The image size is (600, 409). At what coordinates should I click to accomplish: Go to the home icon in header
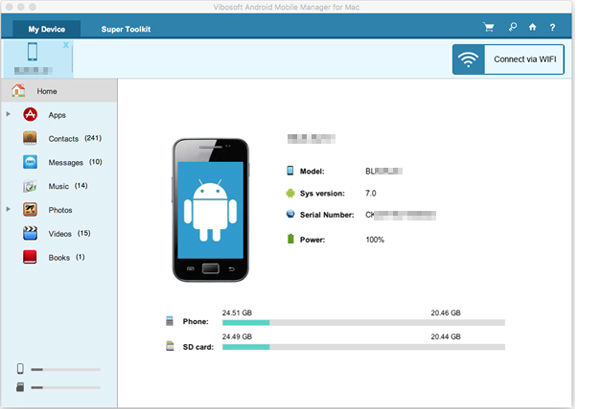pos(532,27)
